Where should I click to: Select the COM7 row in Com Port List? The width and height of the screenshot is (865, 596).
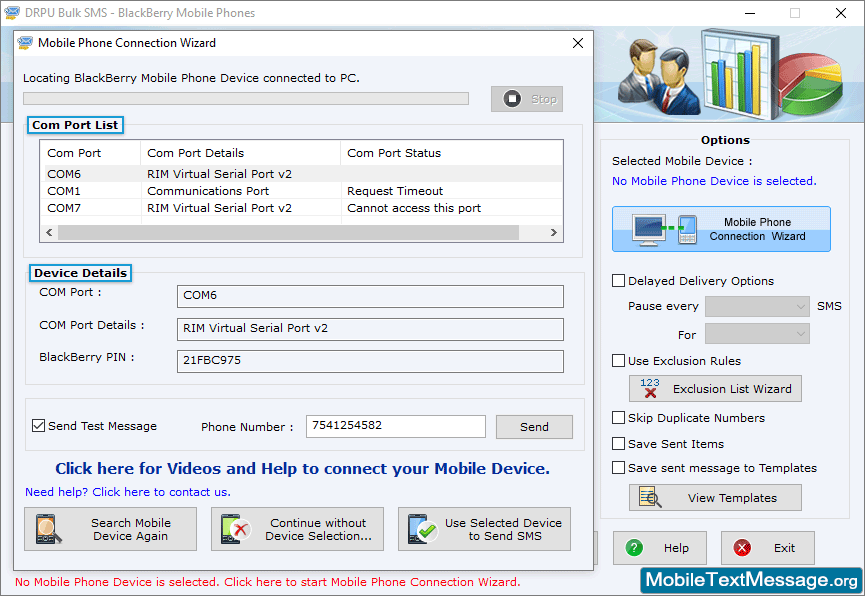tap(302, 208)
